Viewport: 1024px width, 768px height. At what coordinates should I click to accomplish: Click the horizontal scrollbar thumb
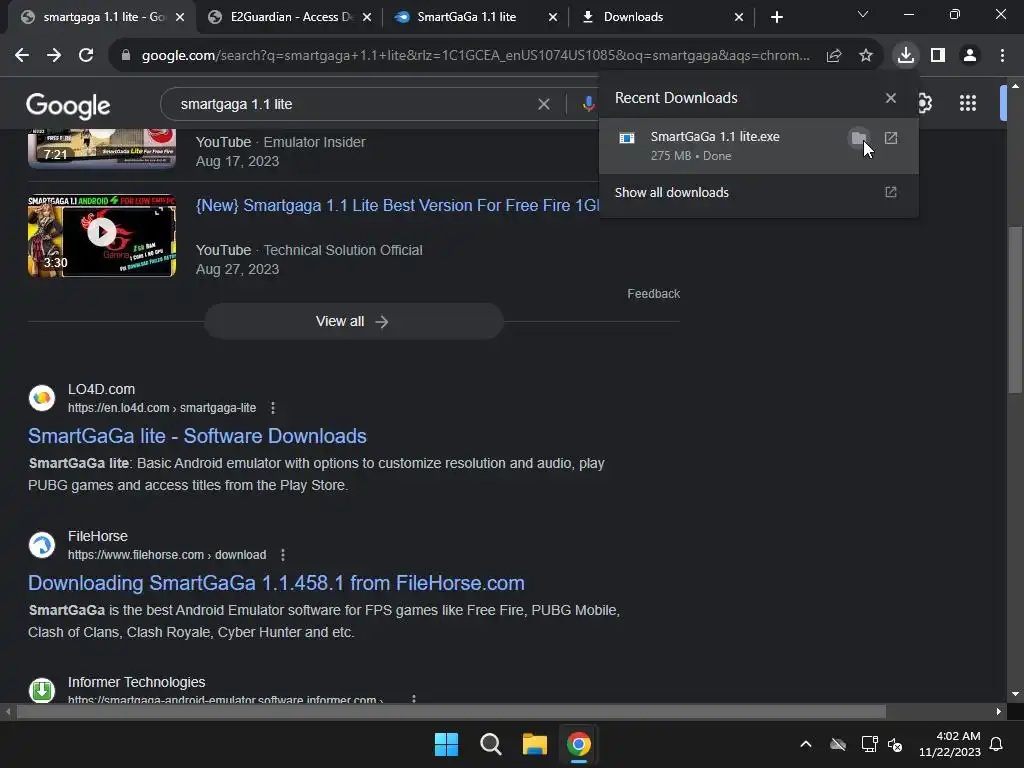(x=451, y=711)
